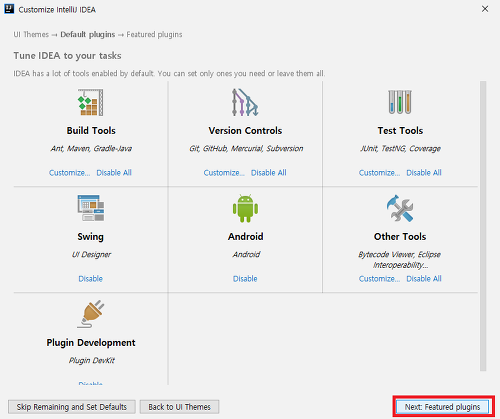Click the Build Tools crane icon
This screenshot has width=500, height=419.
[90, 102]
